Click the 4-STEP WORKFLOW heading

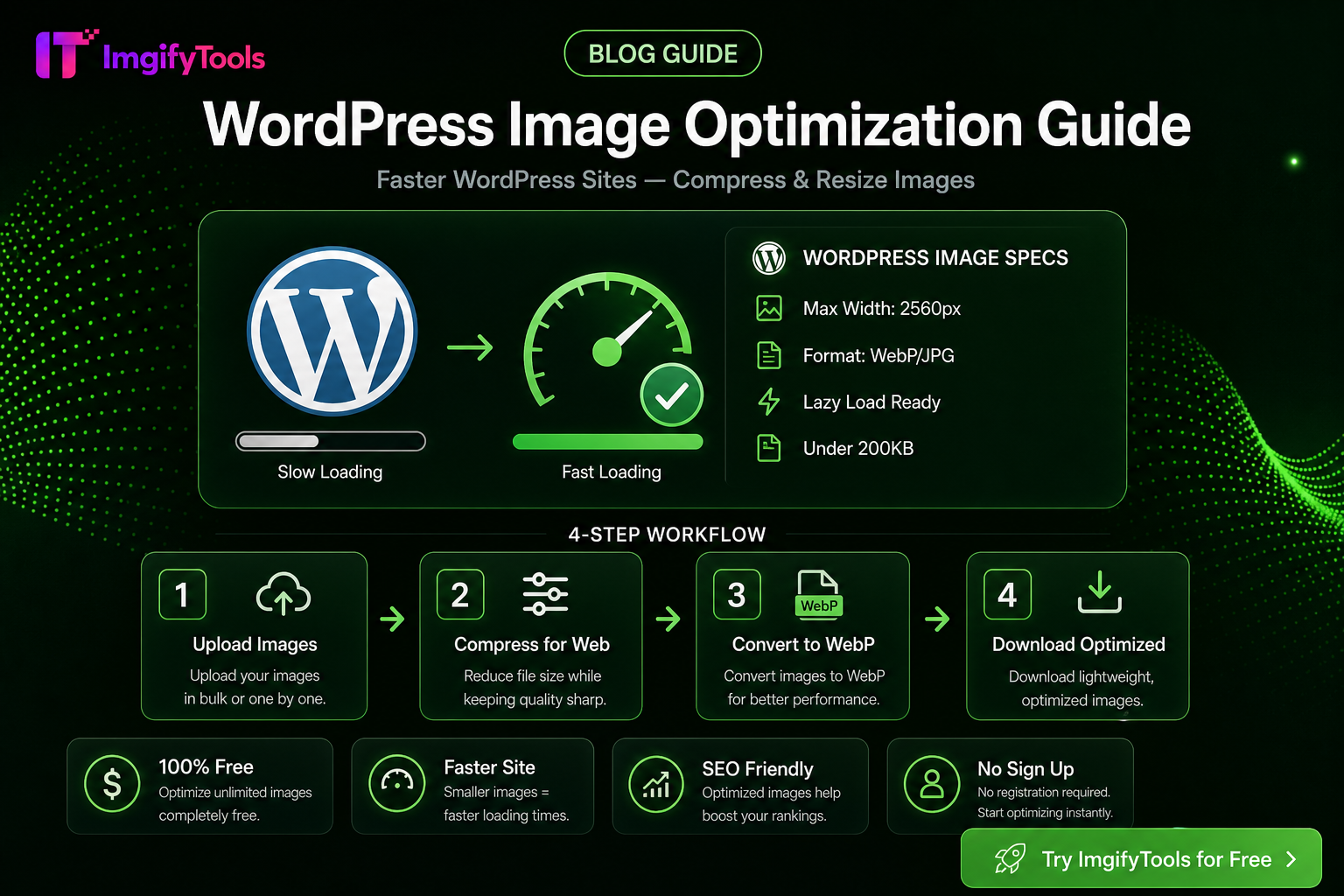[667, 535]
